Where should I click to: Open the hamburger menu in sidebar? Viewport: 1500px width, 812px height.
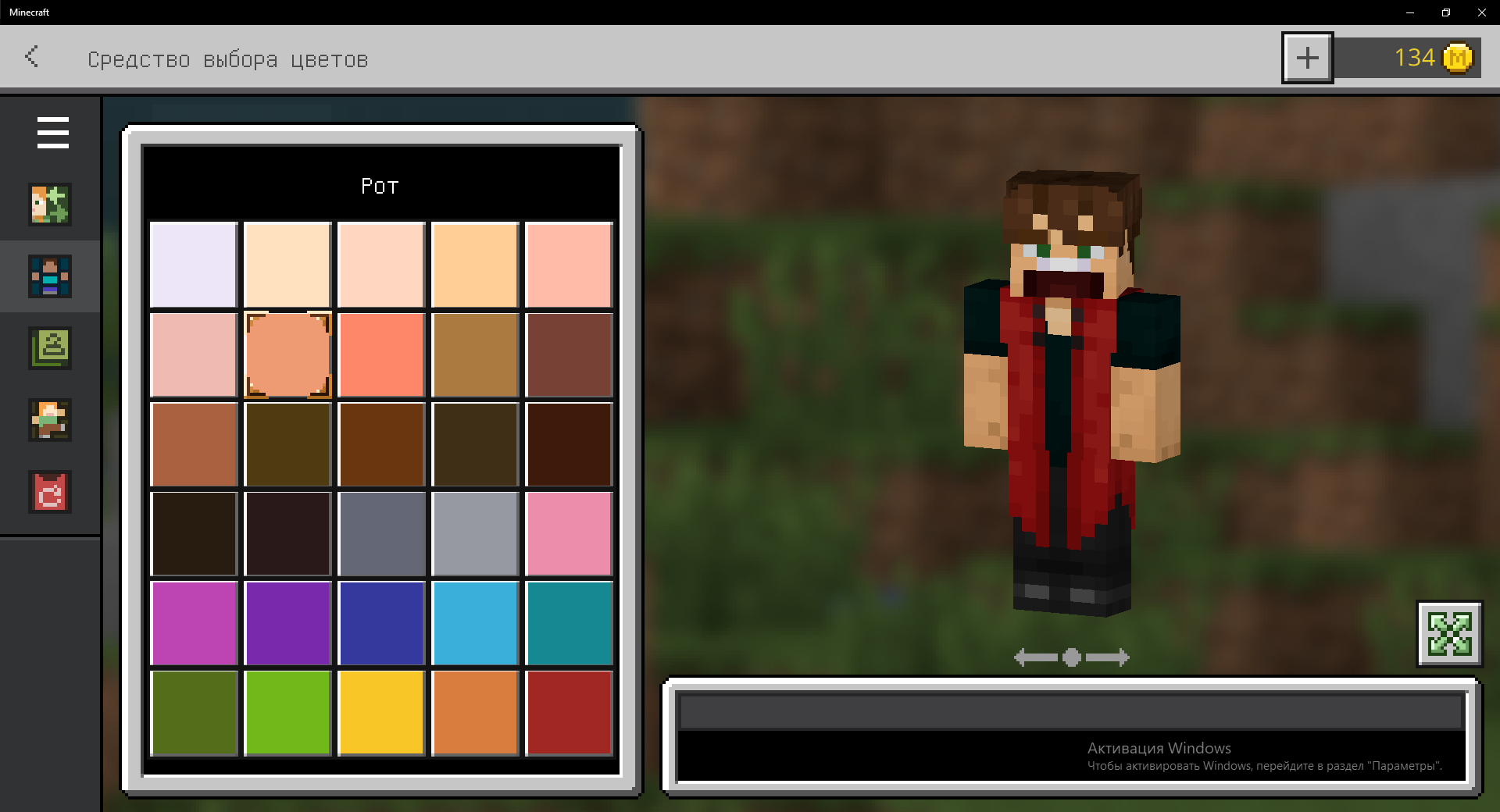[52, 133]
